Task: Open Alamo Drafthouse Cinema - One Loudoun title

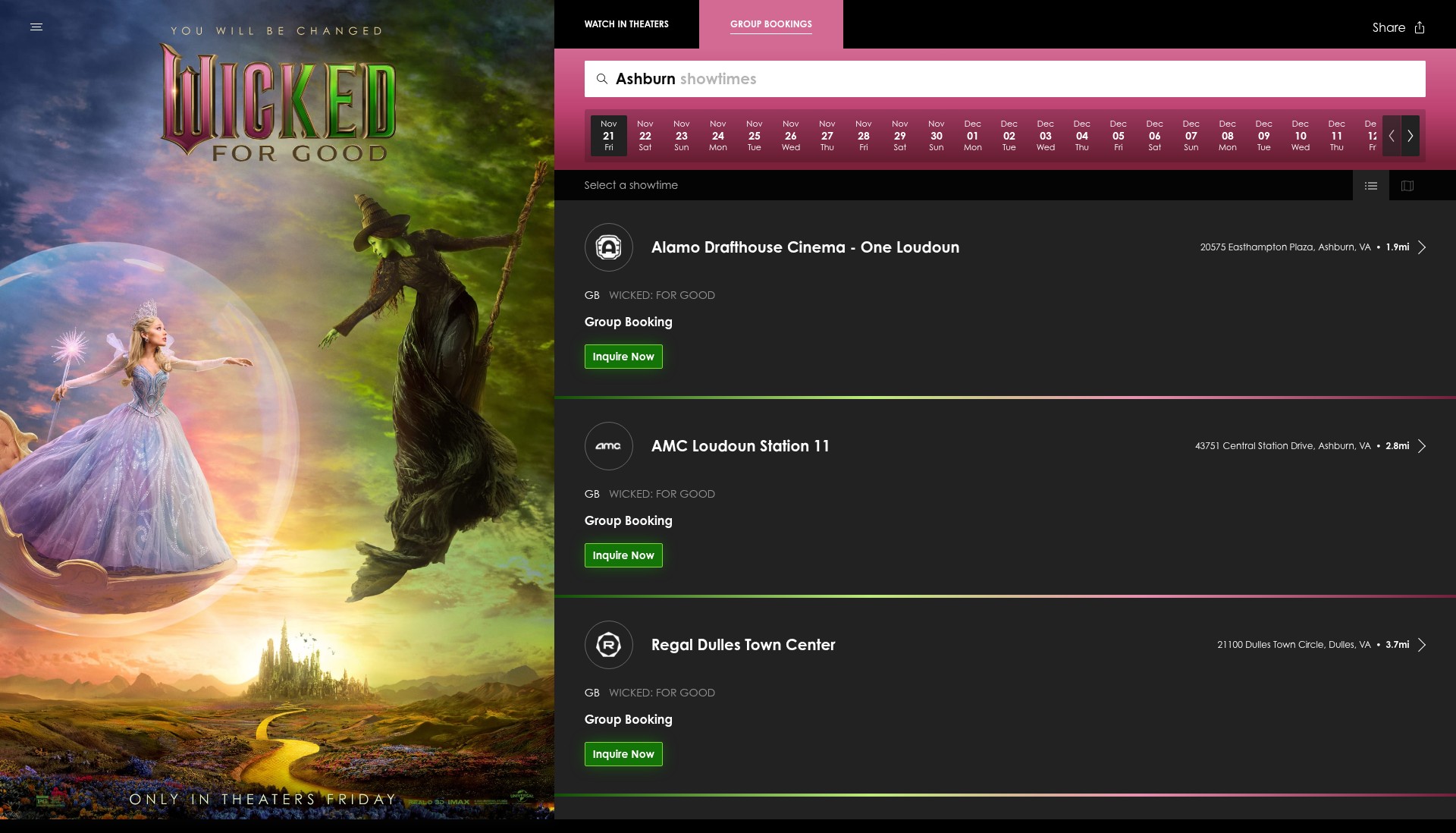Action: click(805, 247)
